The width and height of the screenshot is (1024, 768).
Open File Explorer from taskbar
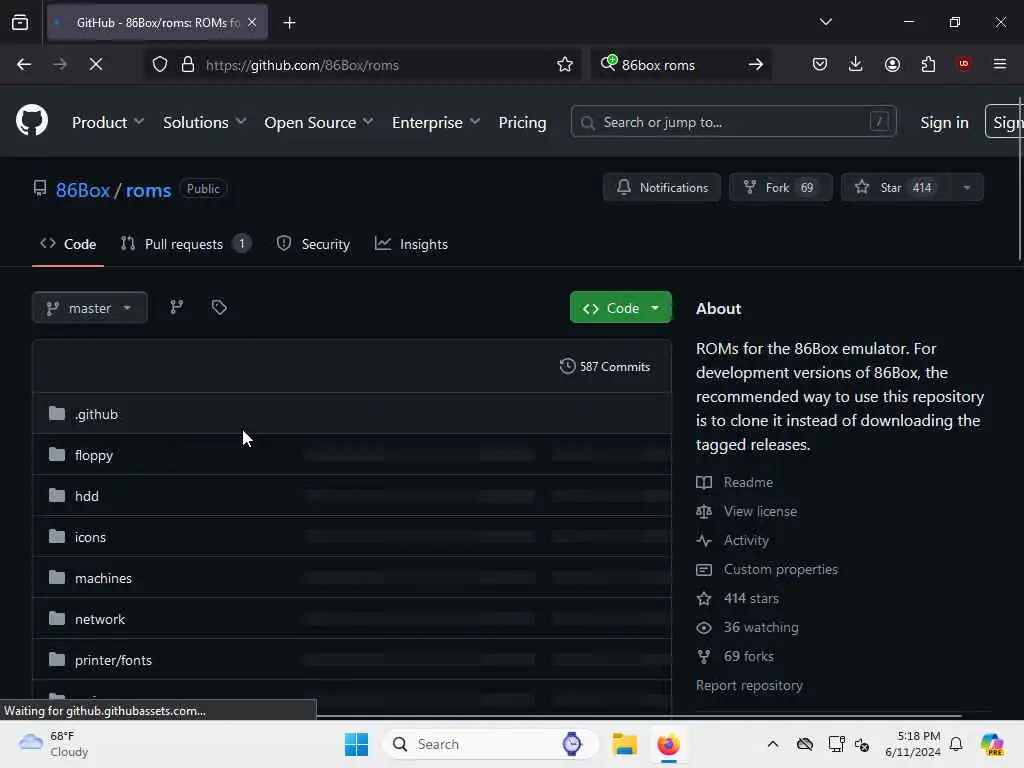tap(624, 744)
